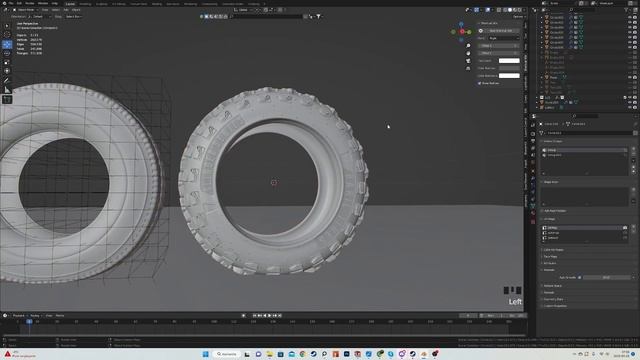Image resolution: width=640 pixels, height=360 pixels.
Task: Activate the Move tool in toolbar
Action: pyautogui.click(x=7, y=44)
